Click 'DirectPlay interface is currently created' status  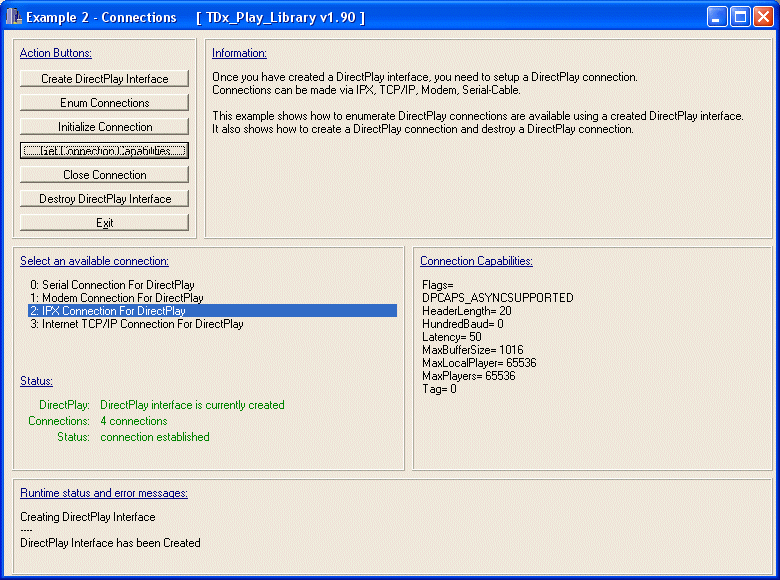(x=193, y=405)
